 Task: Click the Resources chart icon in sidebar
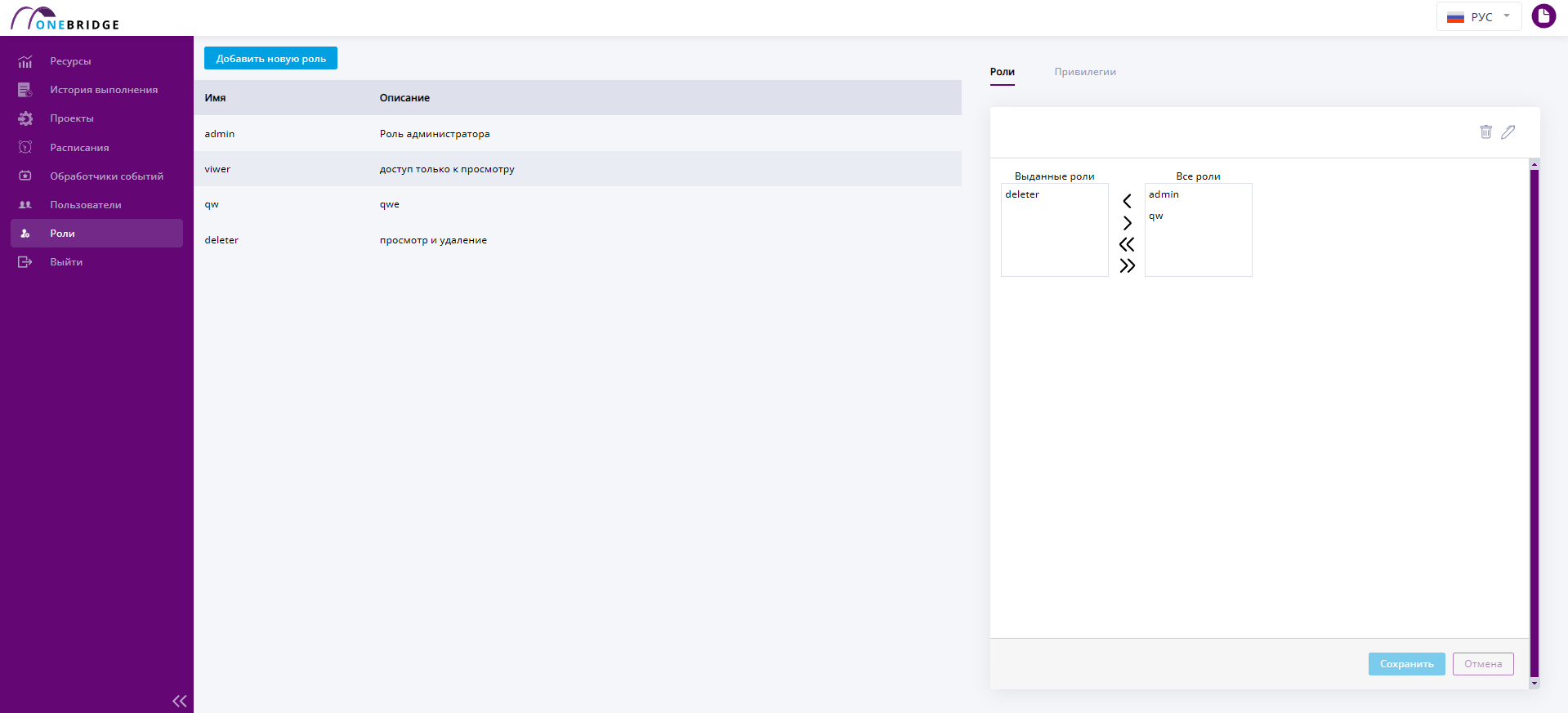pyautogui.click(x=25, y=61)
